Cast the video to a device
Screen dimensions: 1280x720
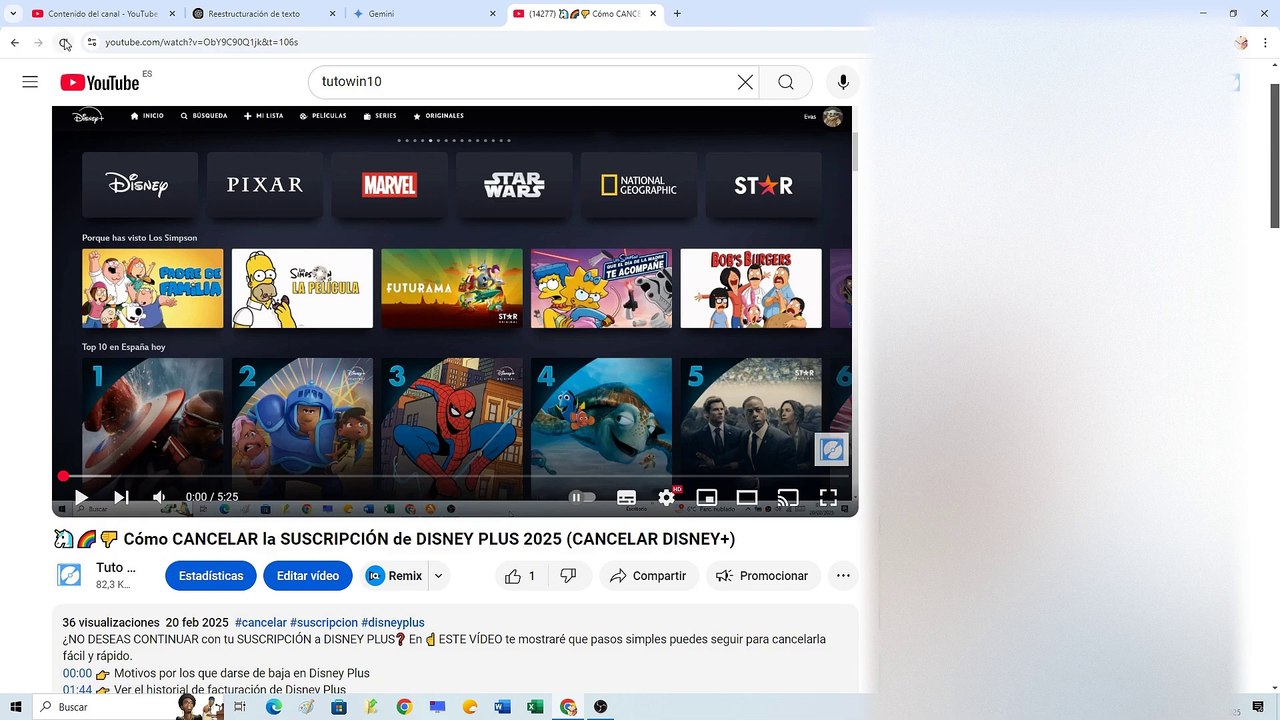788,497
